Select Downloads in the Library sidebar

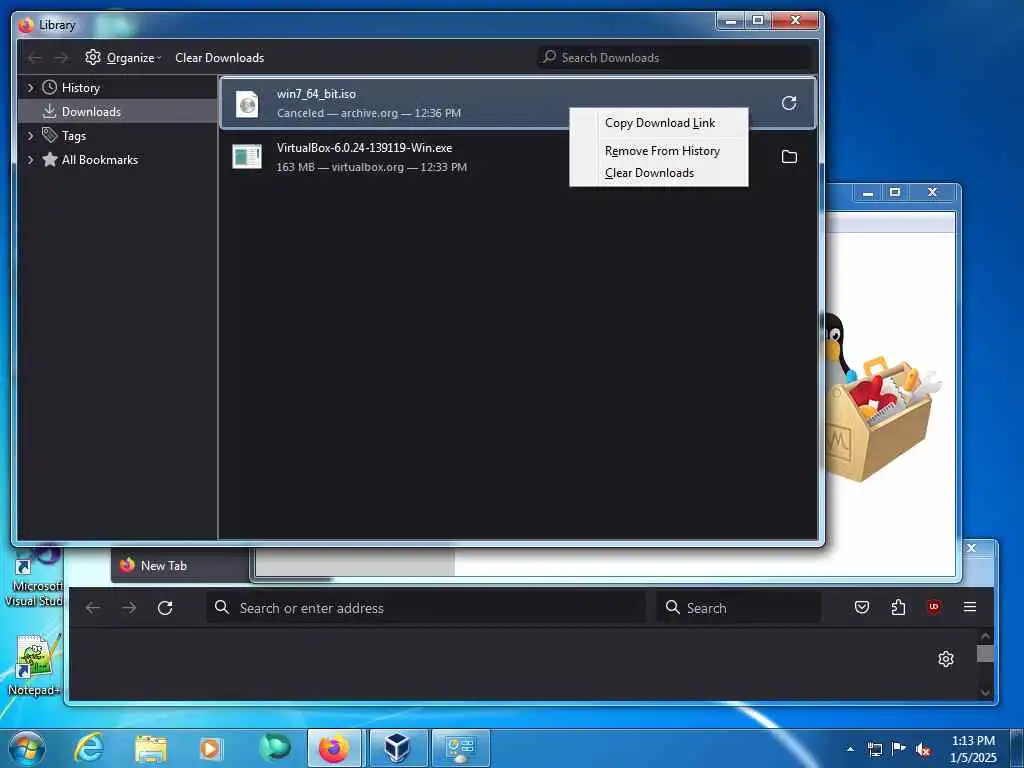pyautogui.click(x=91, y=112)
